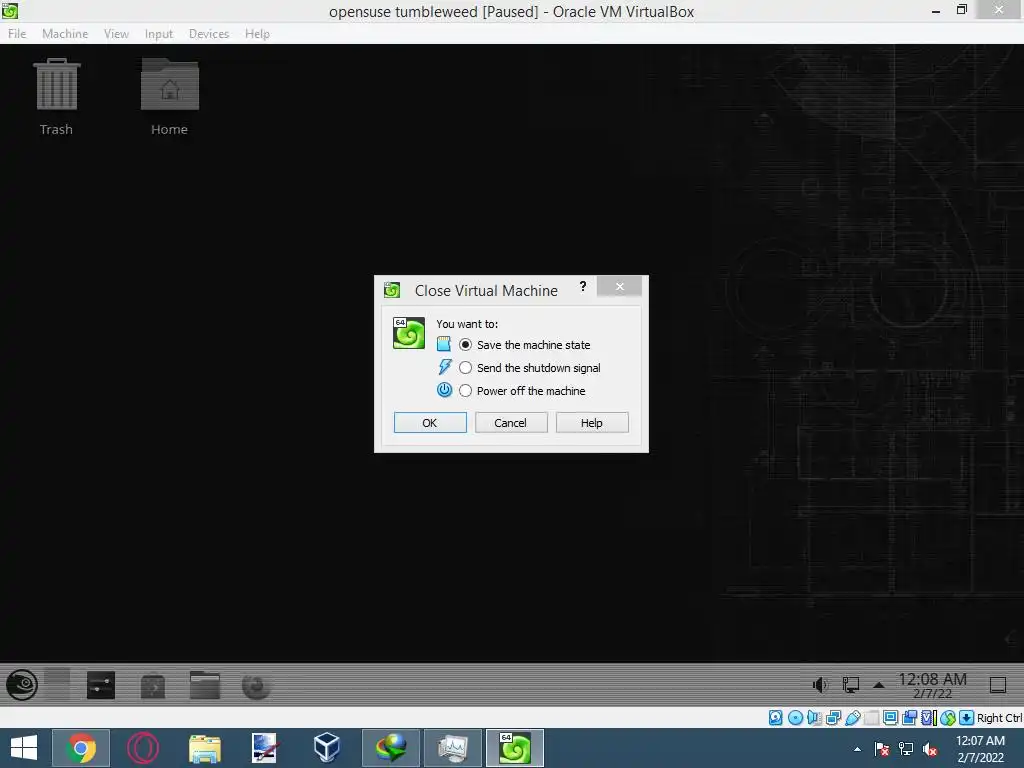Click the CPU virtualization status icon
The image size is (1024, 768).
928,718
